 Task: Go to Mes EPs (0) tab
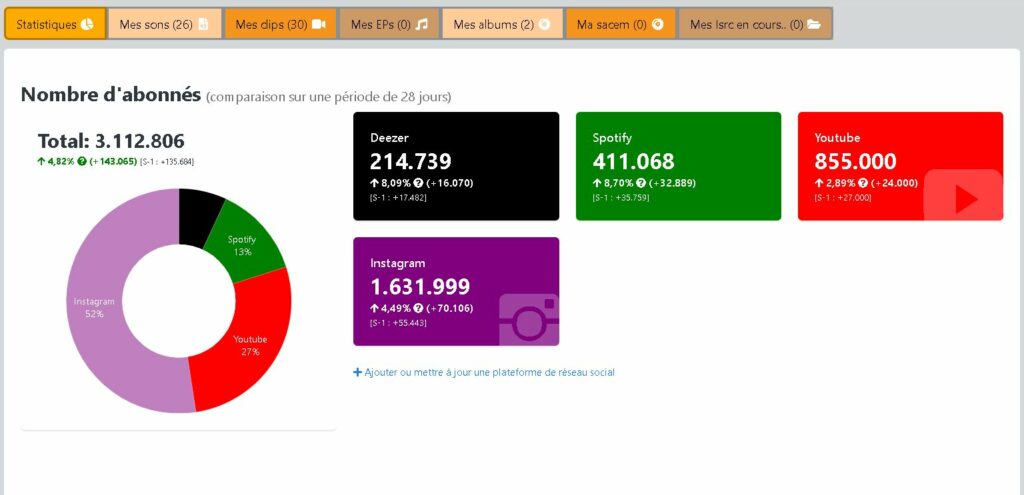point(389,24)
